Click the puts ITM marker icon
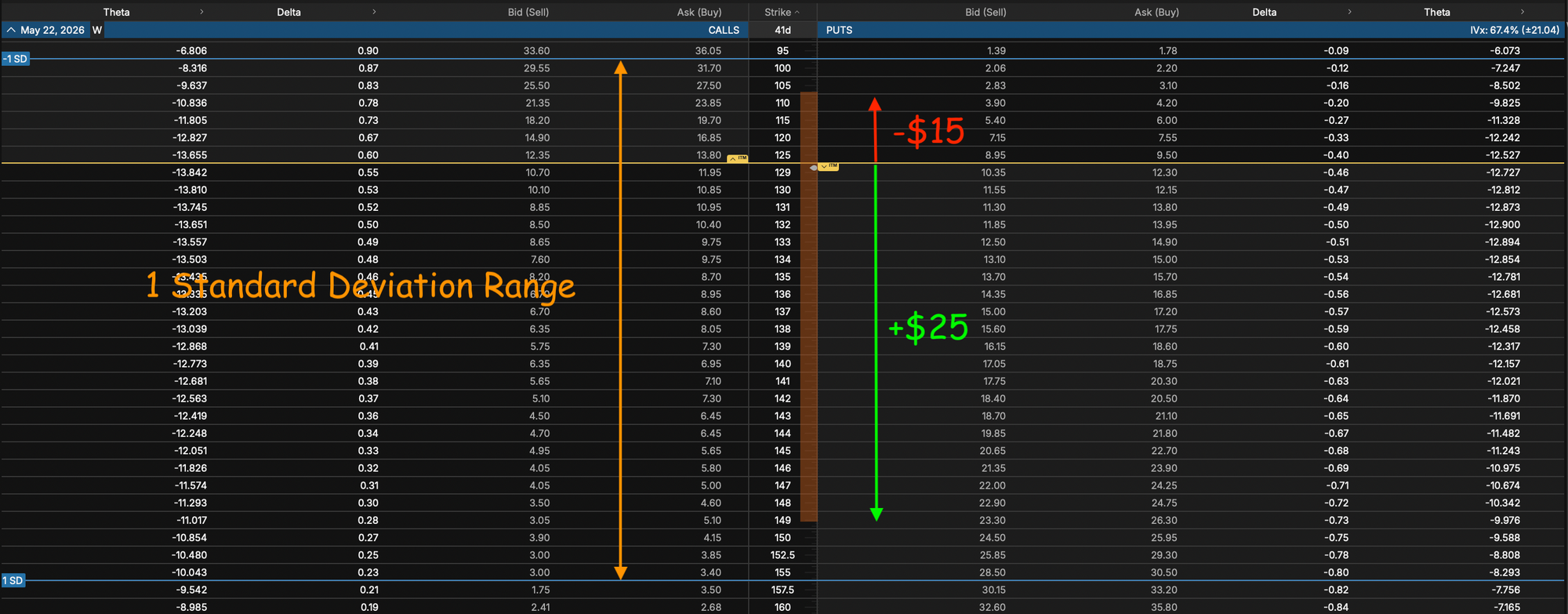1568x614 pixels. [x=829, y=166]
